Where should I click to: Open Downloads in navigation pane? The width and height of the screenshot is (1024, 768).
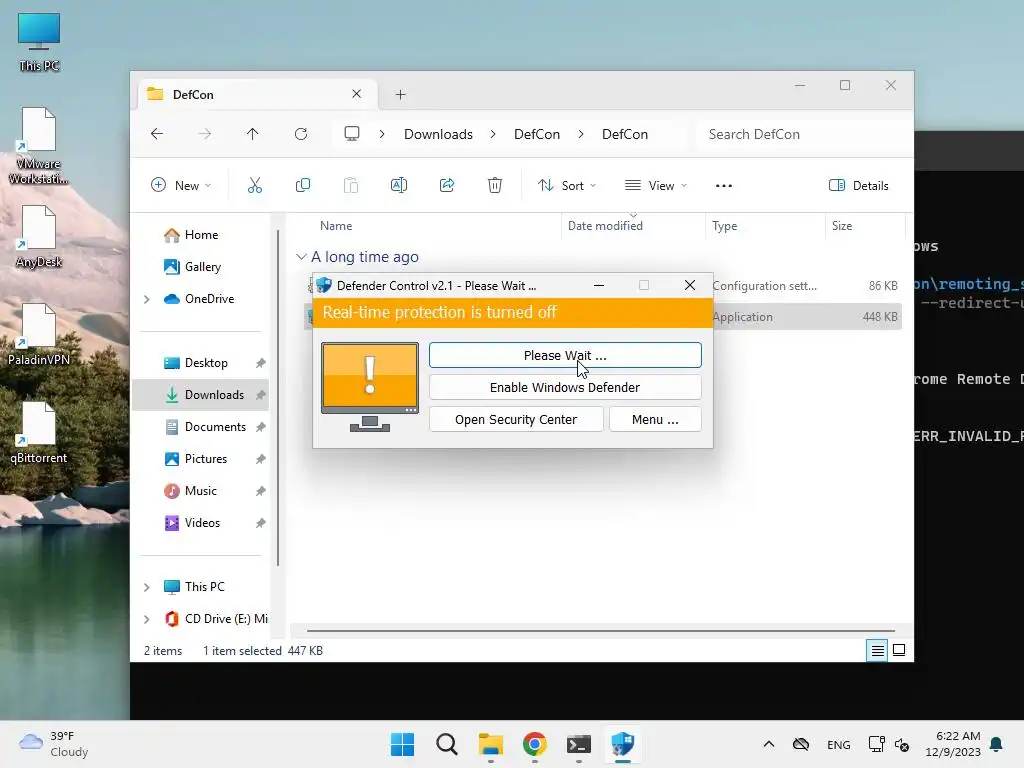tap(202, 394)
